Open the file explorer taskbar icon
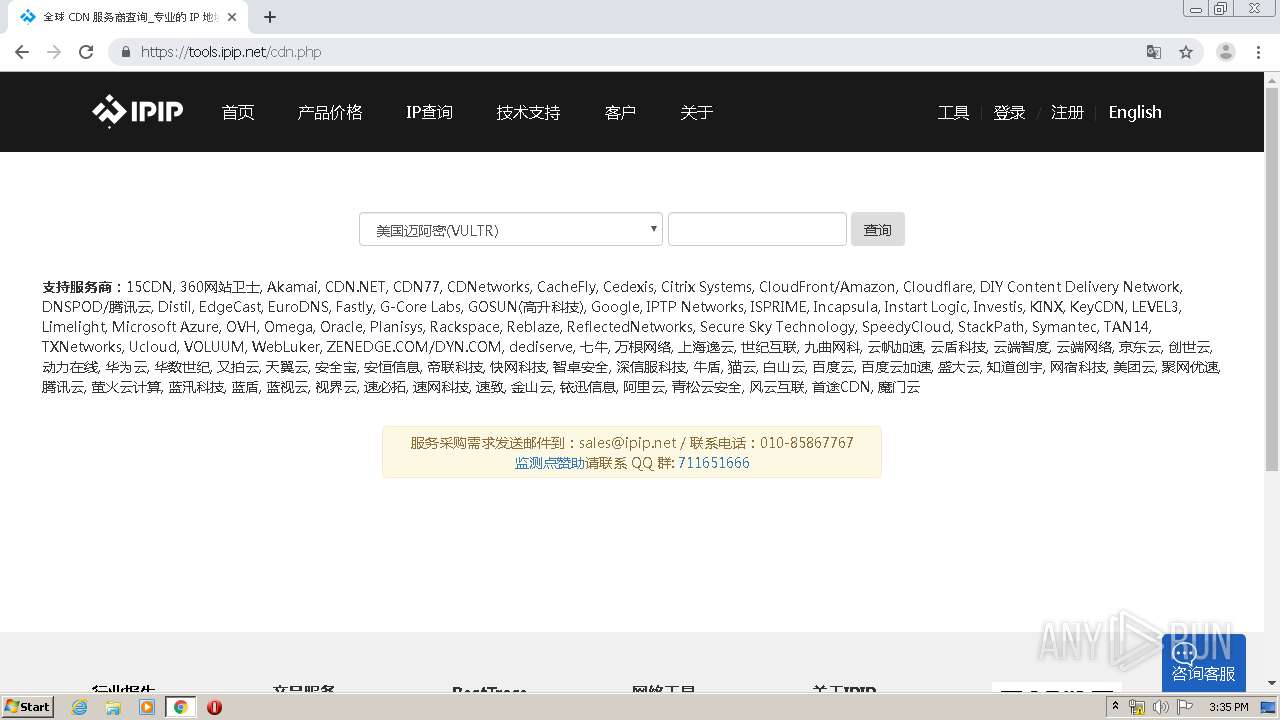 113,707
